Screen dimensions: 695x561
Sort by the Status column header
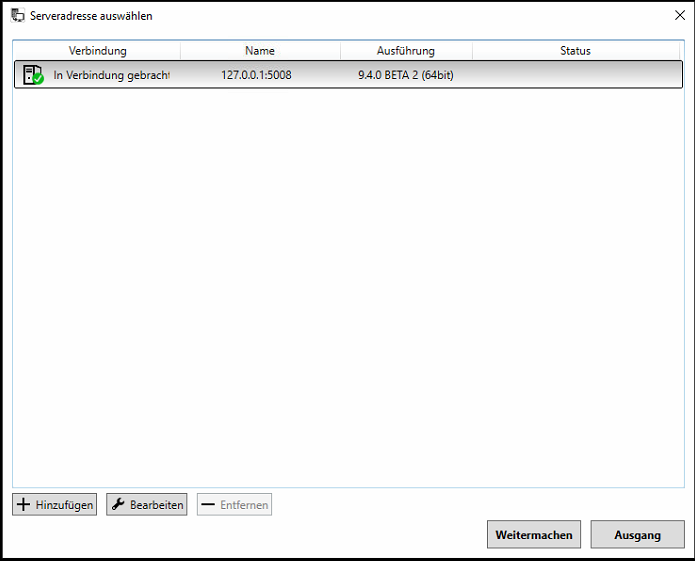point(575,51)
